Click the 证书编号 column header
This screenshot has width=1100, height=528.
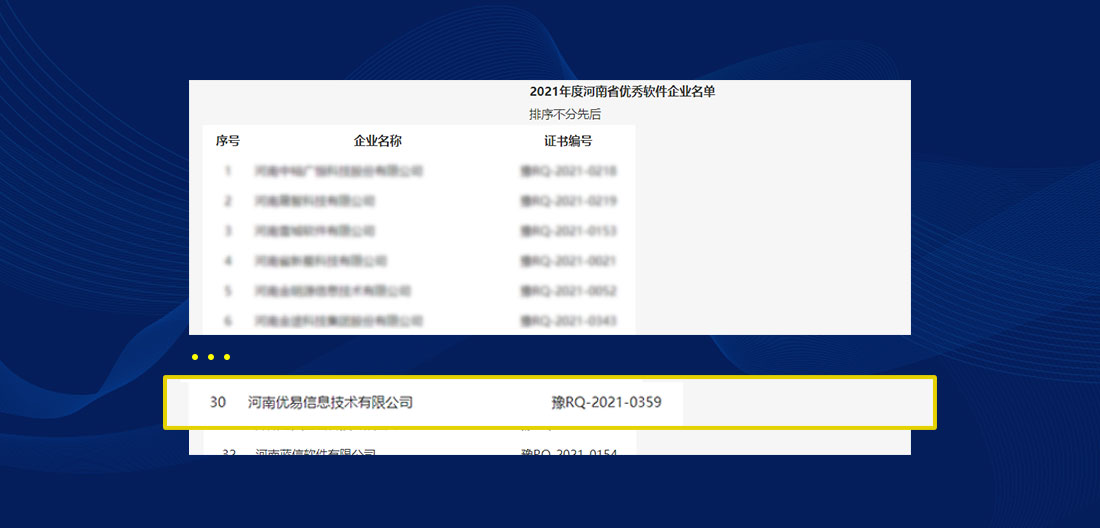coord(568,141)
